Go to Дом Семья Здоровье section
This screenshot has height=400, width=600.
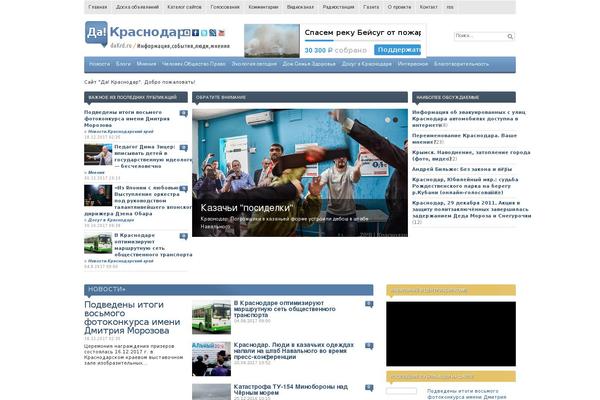pyautogui.click(x=309, y=64)
